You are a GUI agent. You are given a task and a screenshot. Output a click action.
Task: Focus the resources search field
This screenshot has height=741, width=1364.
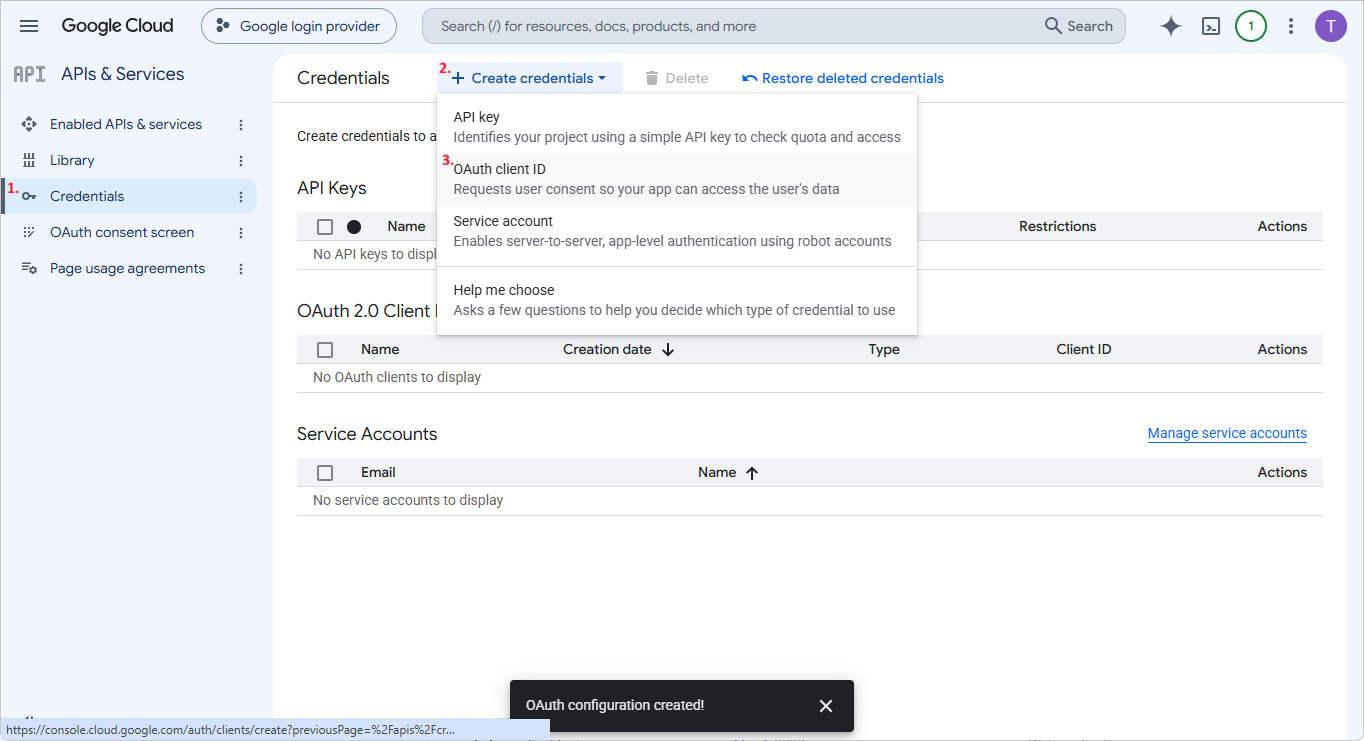(735, 26)
